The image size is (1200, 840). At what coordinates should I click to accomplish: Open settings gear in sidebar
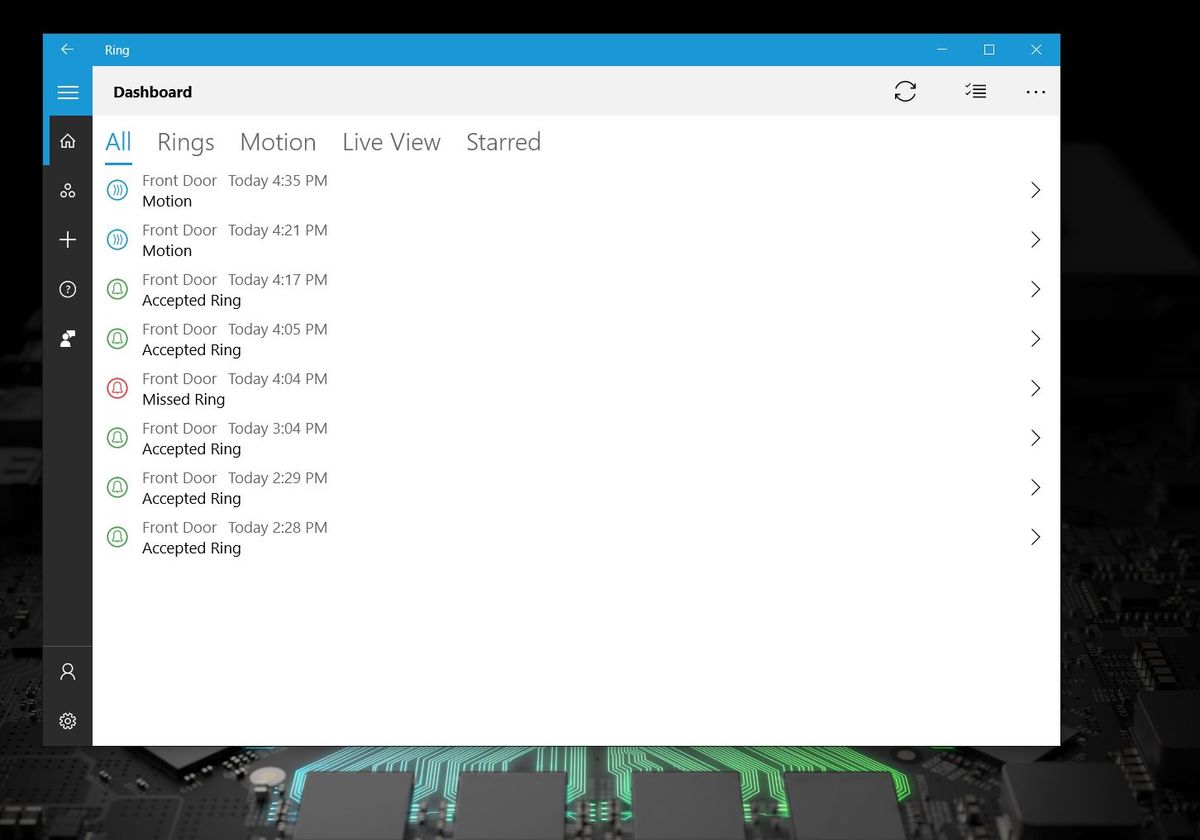[68, 721]
